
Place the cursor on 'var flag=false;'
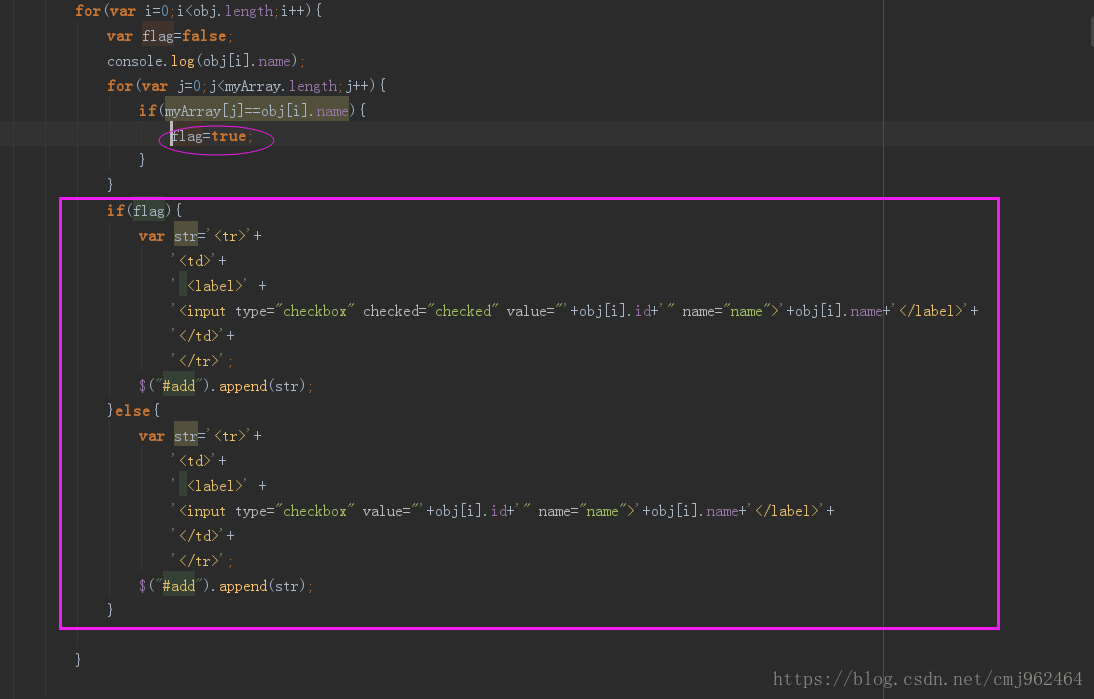[x=170, y=36]
